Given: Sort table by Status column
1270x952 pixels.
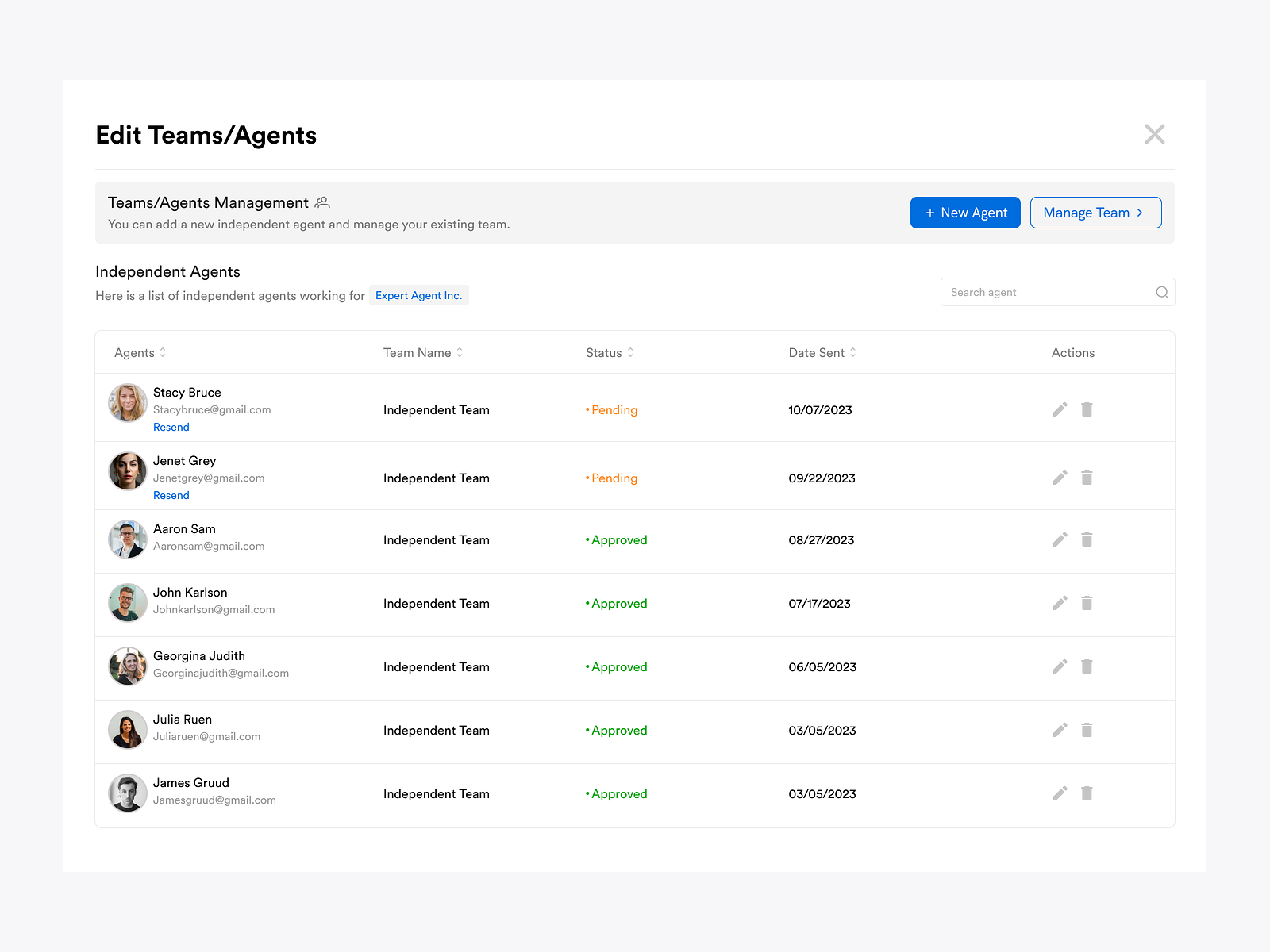Looking at the screenshot, I should (630, 352).
